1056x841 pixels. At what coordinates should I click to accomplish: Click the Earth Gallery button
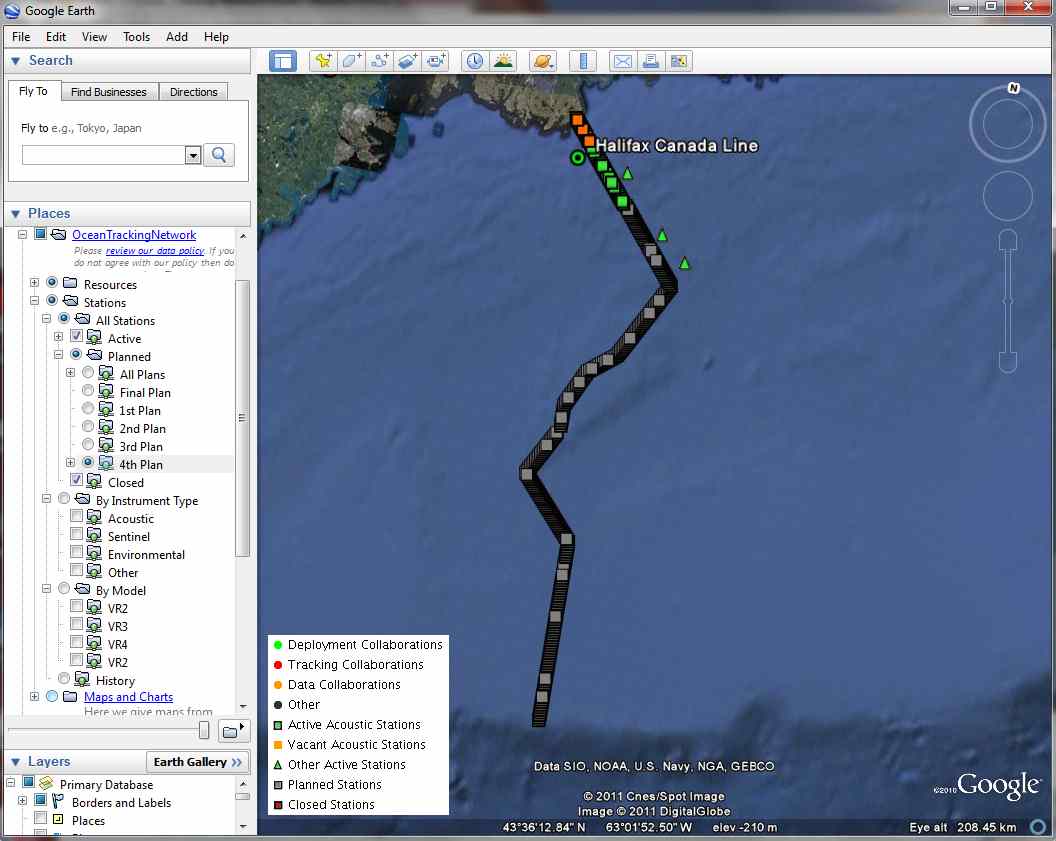tap(197, 762)
